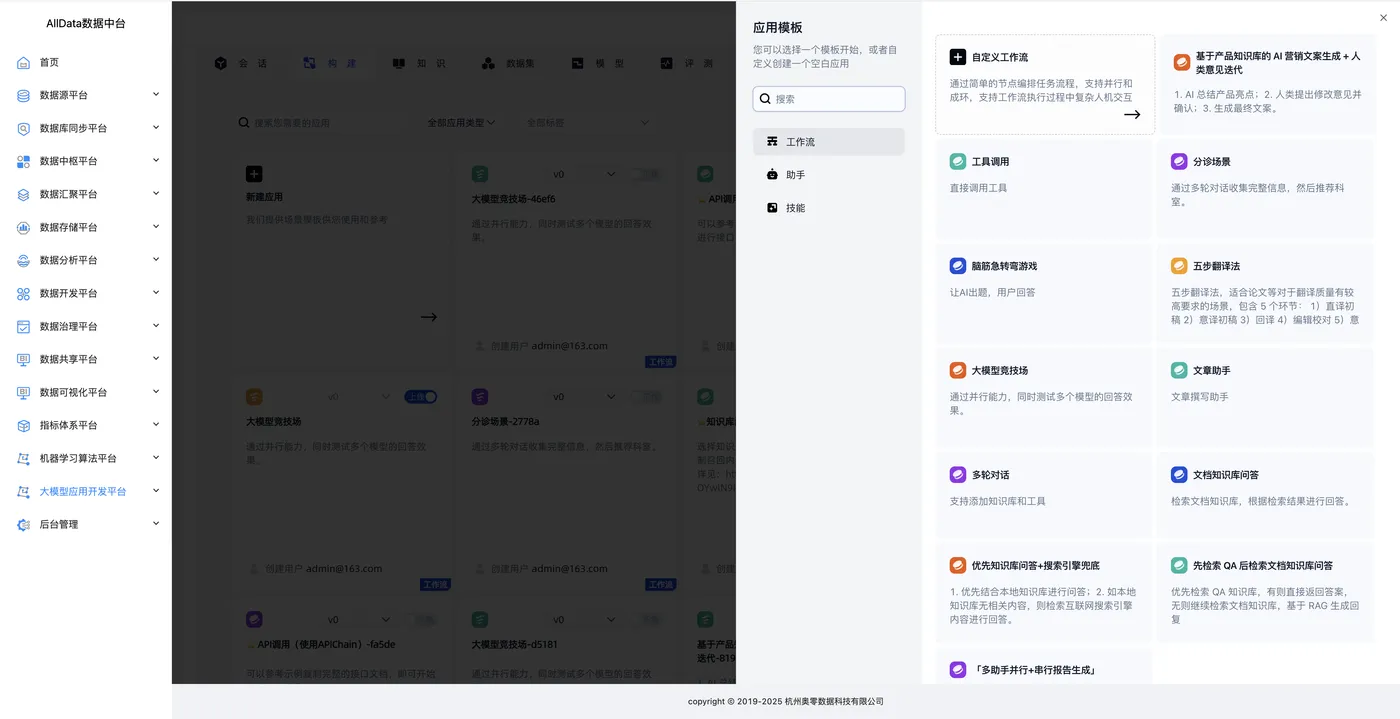Click the 数据可视化平台 sidebar icon
Screen dimensions: 1400x719
coord(23,392)
